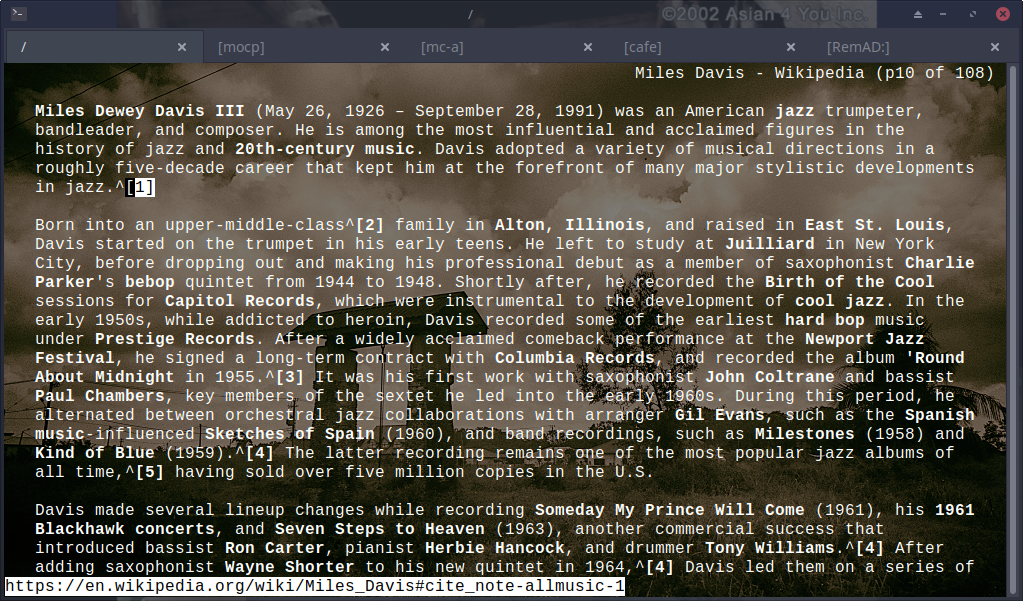Click the terminal icon in the title bar
The width and height of the screenshot is (1023, 601).
pos(19,13)
